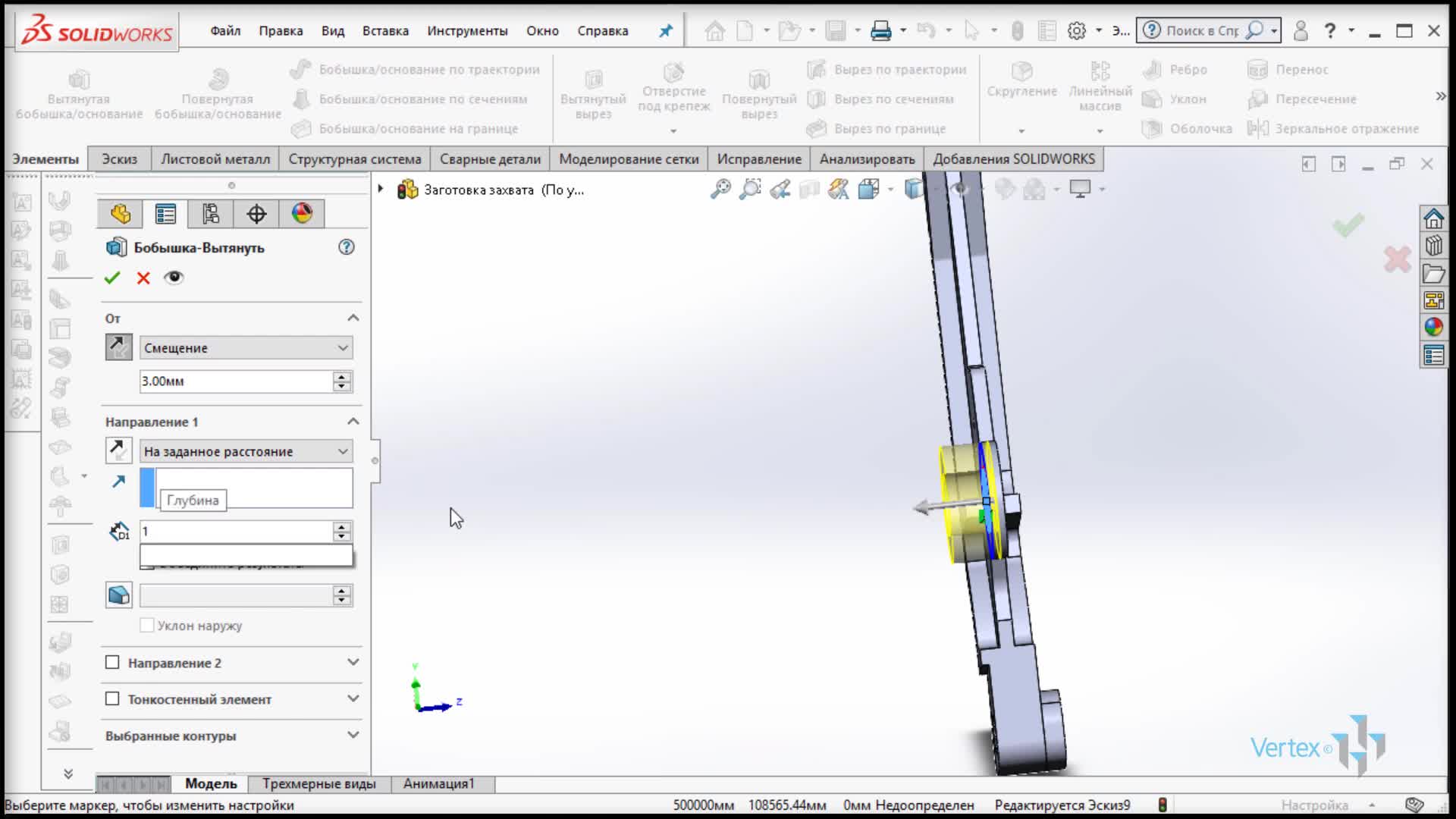
Task: Enable Тонкостенный элемент checkbox
Action: [112, 698]
